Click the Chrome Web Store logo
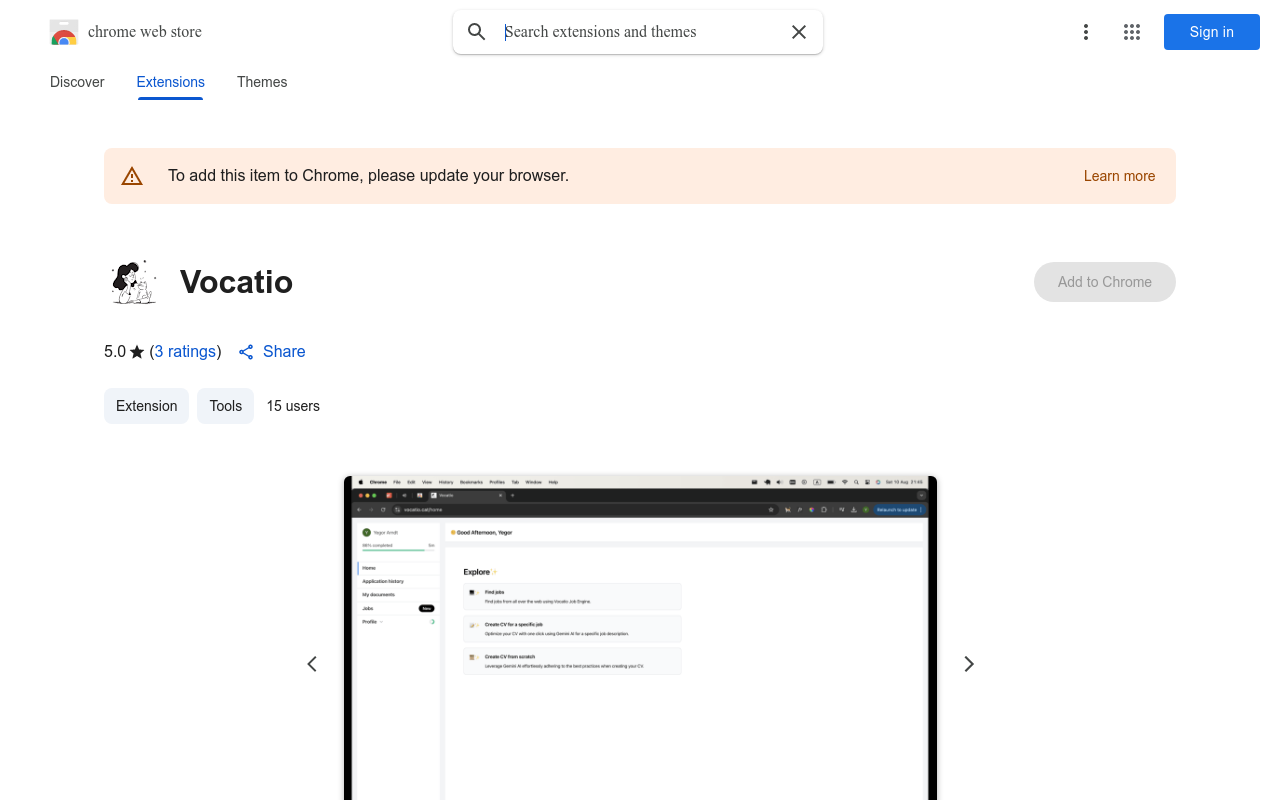This screenshot has width=1280, height=800. tap(64, 32)
